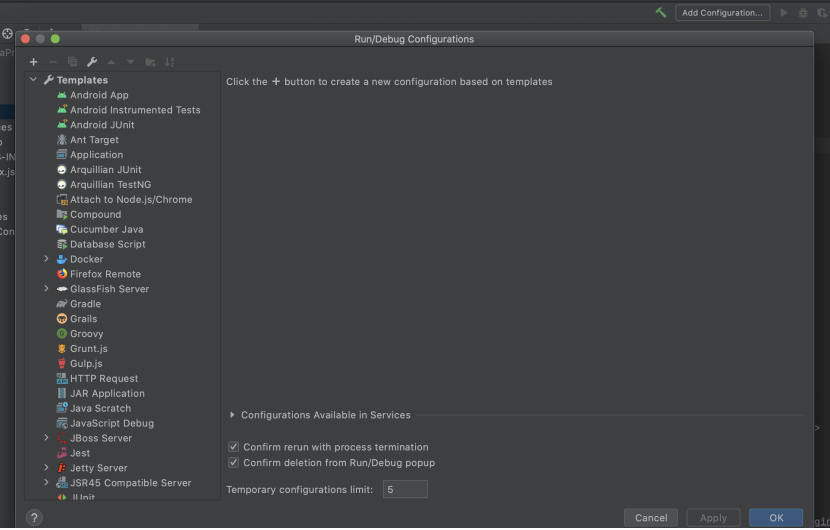This screenshot has width=830, height=530.
Task: Click the Android App template icon
Action: 62,95
